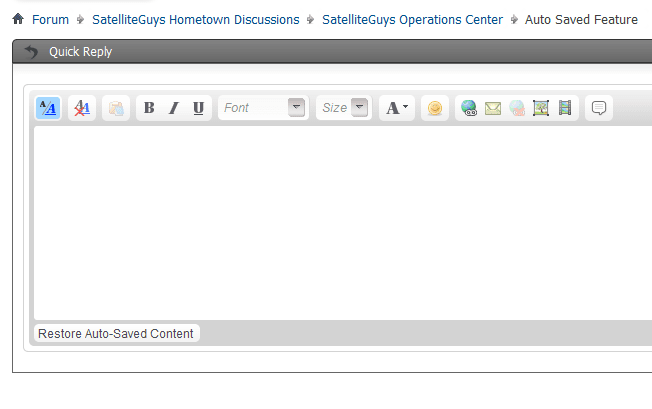The image size is (652, 409).
Task: Click the remove text formatting icon
Action: pos(82,108)
